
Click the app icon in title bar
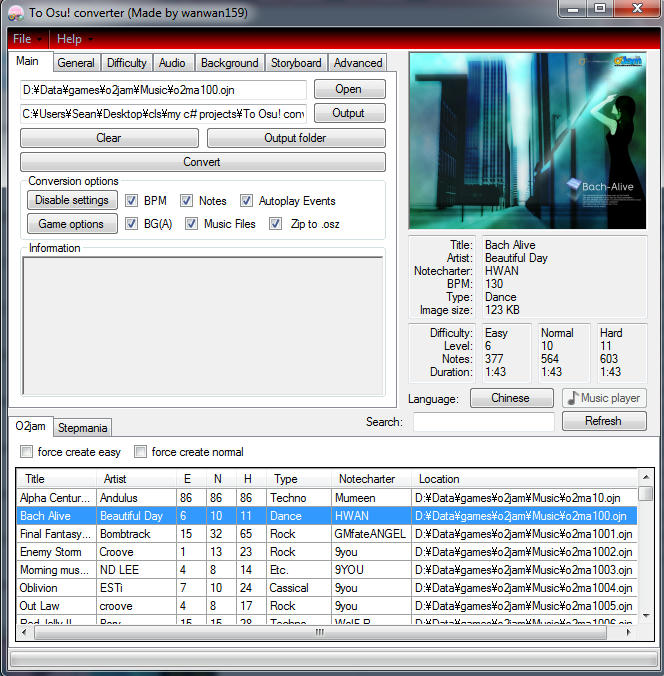16,13
